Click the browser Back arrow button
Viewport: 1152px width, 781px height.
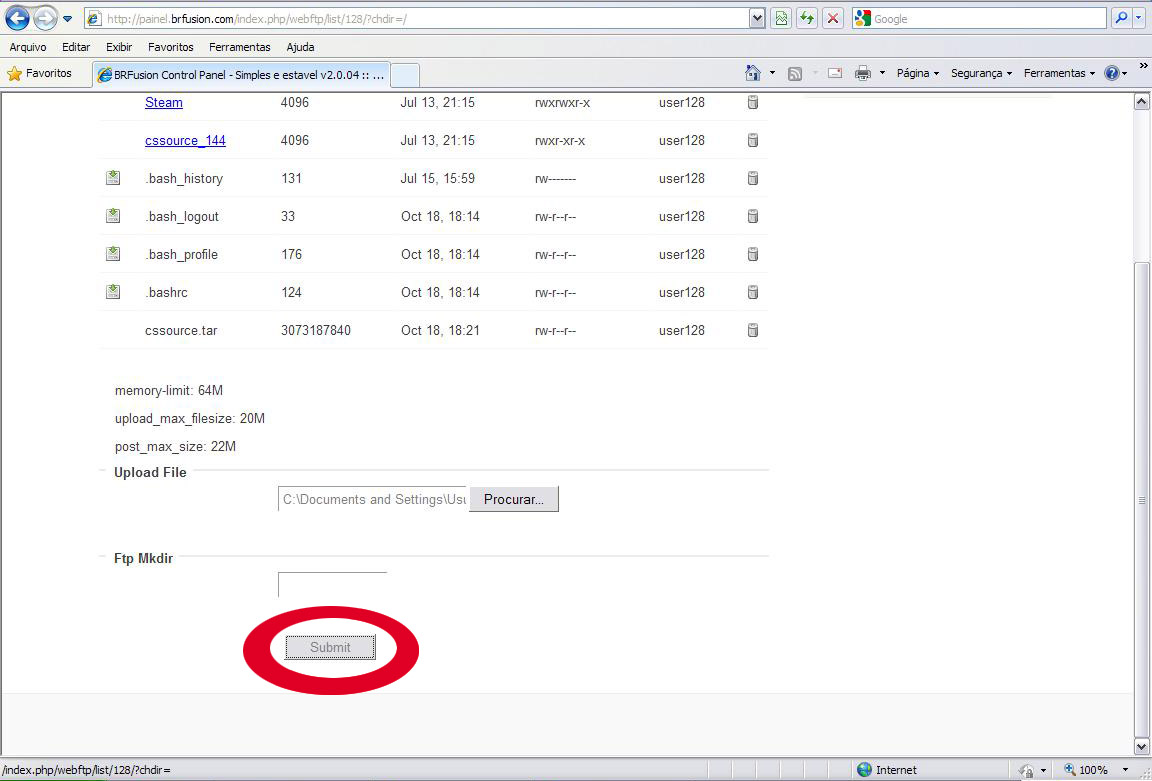pos(18,18)
